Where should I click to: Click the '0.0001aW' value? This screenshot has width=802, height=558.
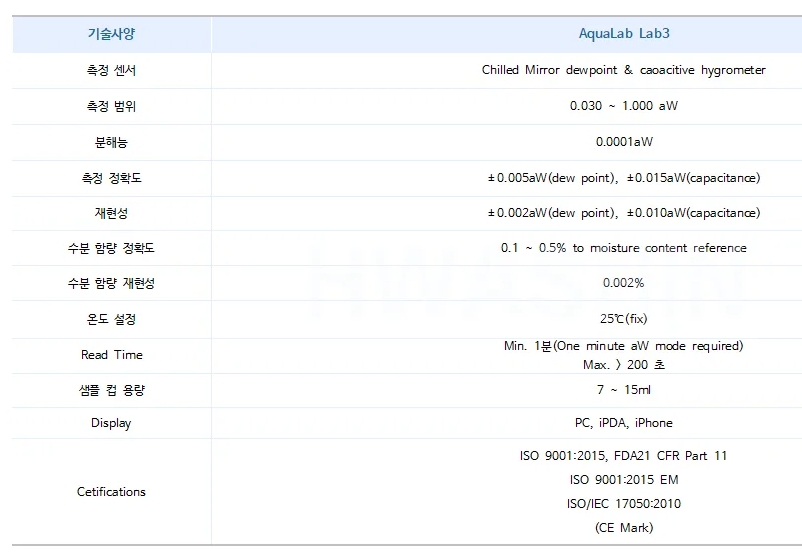point(624,142)
